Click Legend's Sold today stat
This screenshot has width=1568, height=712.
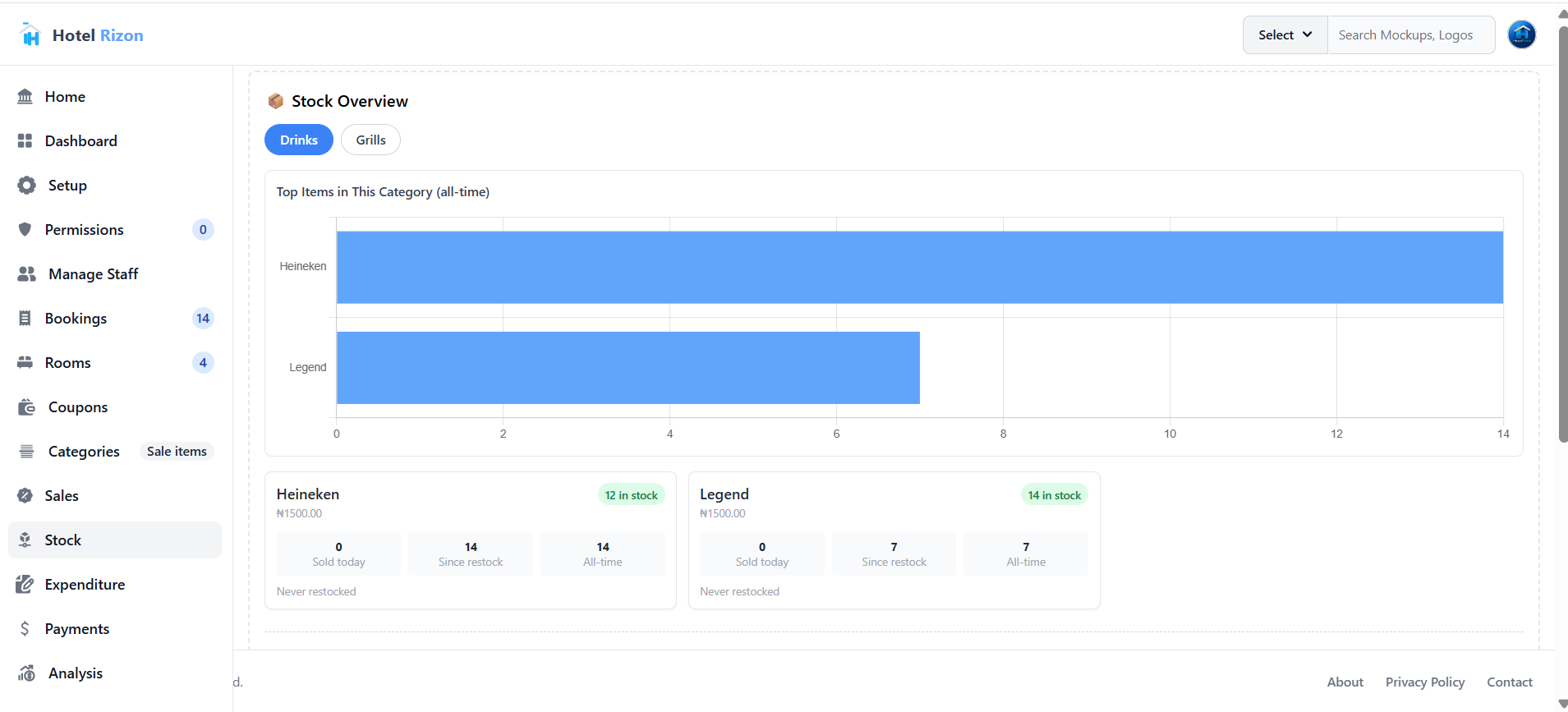click(x=762, y=554)
